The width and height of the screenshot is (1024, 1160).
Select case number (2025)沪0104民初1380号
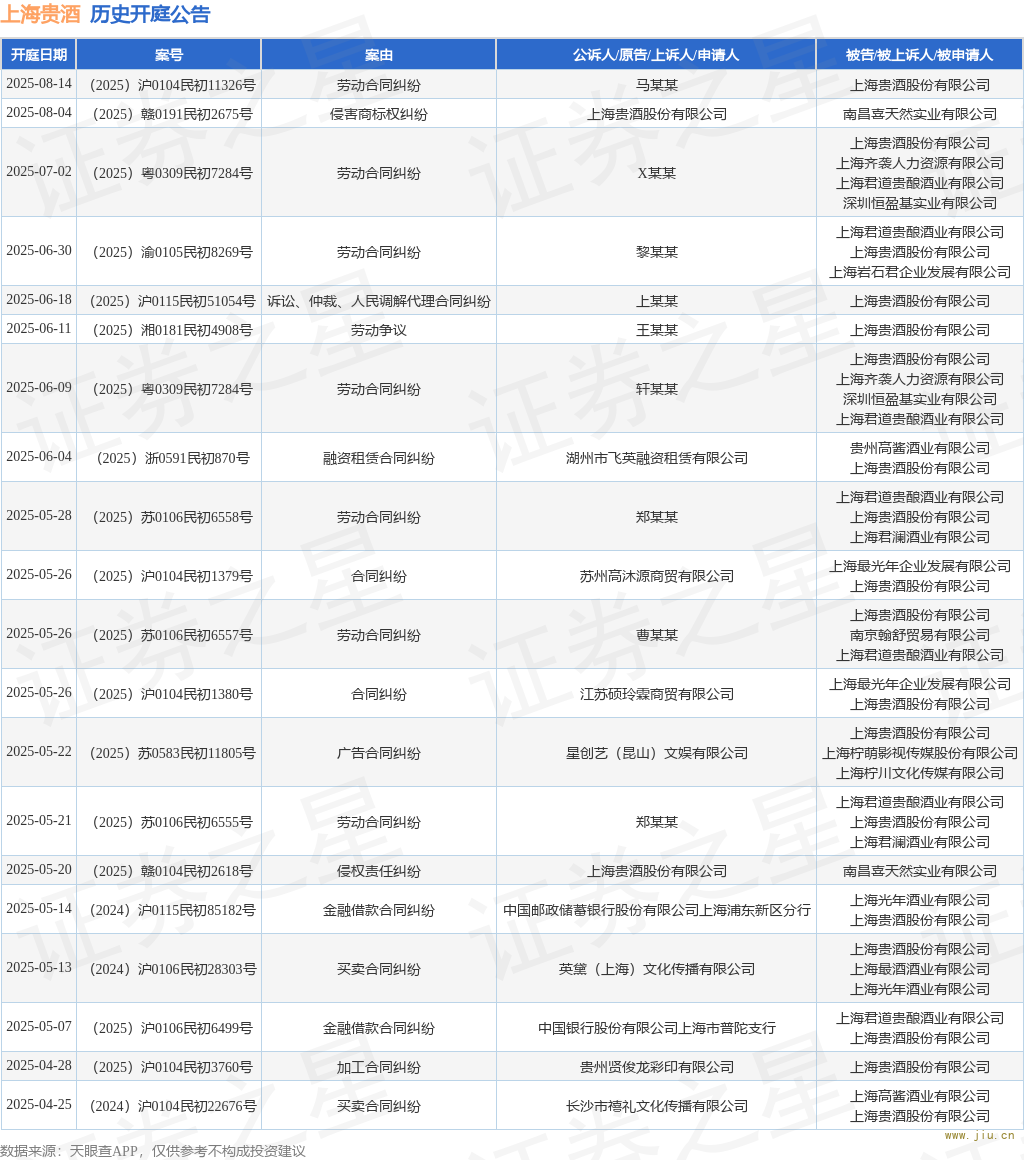click(172, 694)
